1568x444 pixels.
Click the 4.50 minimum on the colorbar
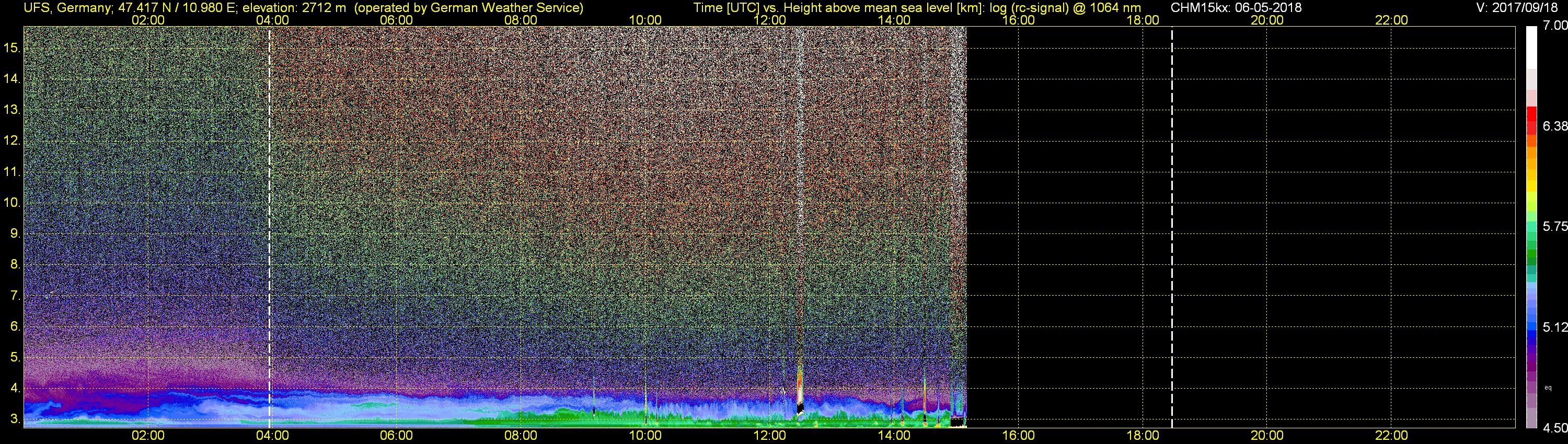point(1555,428)
